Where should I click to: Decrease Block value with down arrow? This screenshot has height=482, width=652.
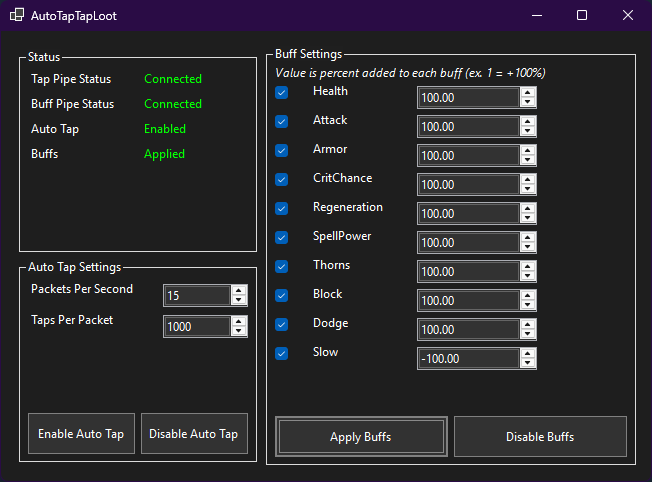pos(528,305)
